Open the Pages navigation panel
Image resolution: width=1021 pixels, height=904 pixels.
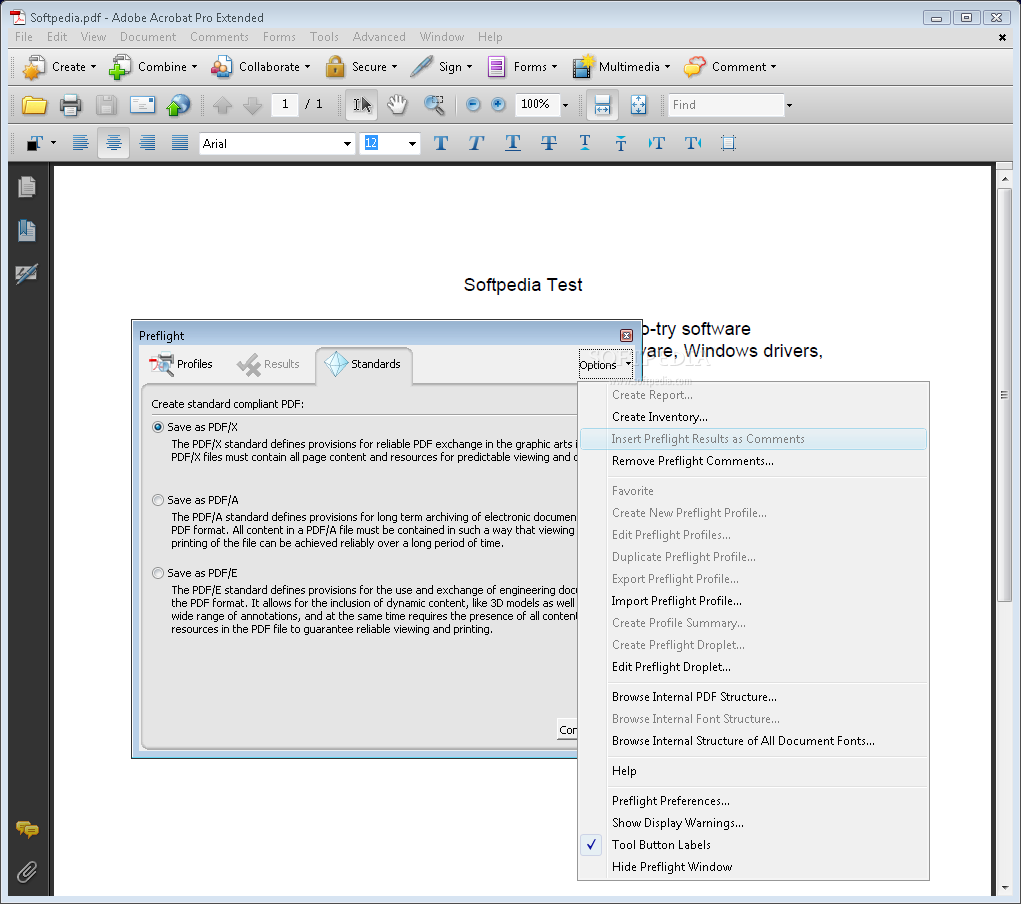[27, 188]
